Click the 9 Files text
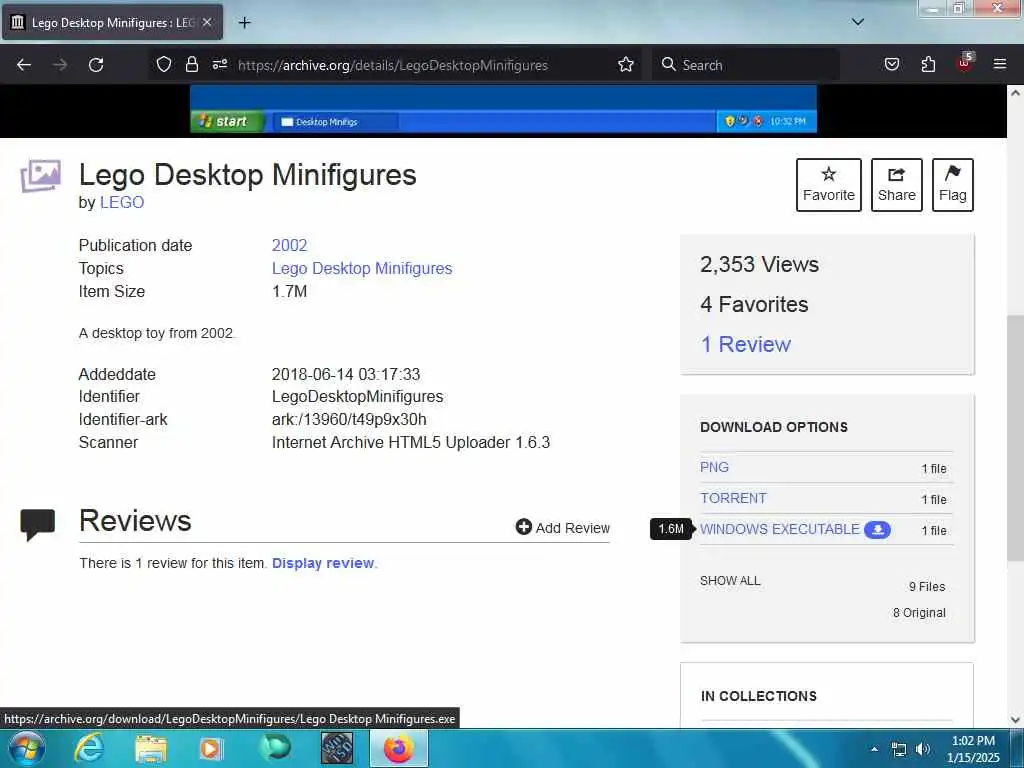Screen dimensions: 1024x768 coord(927,586)
